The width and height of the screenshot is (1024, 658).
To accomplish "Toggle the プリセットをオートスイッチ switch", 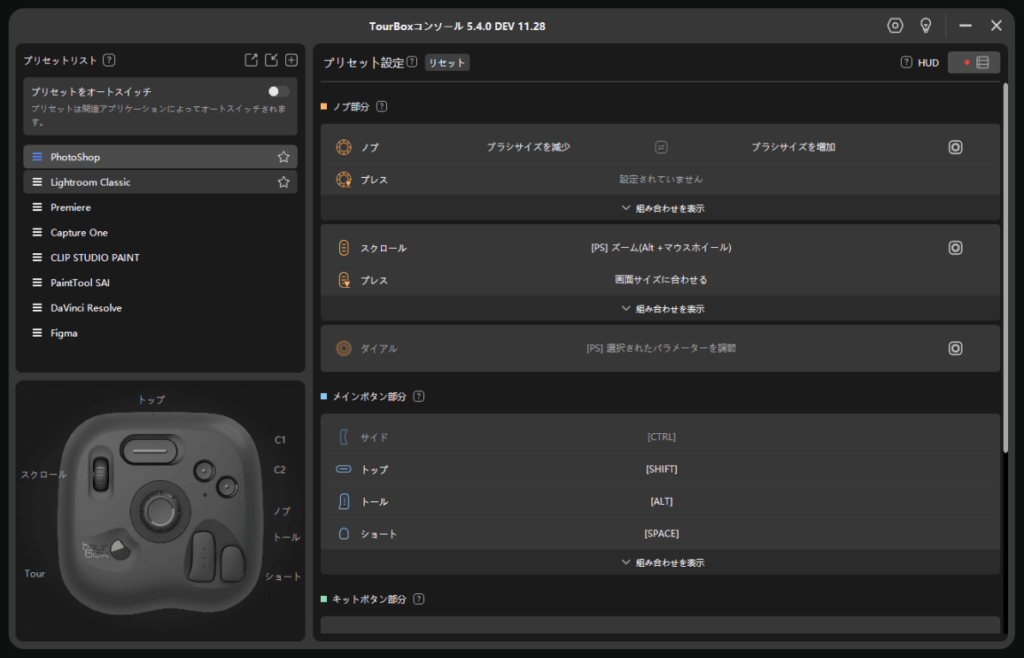I will coord(278,91).
